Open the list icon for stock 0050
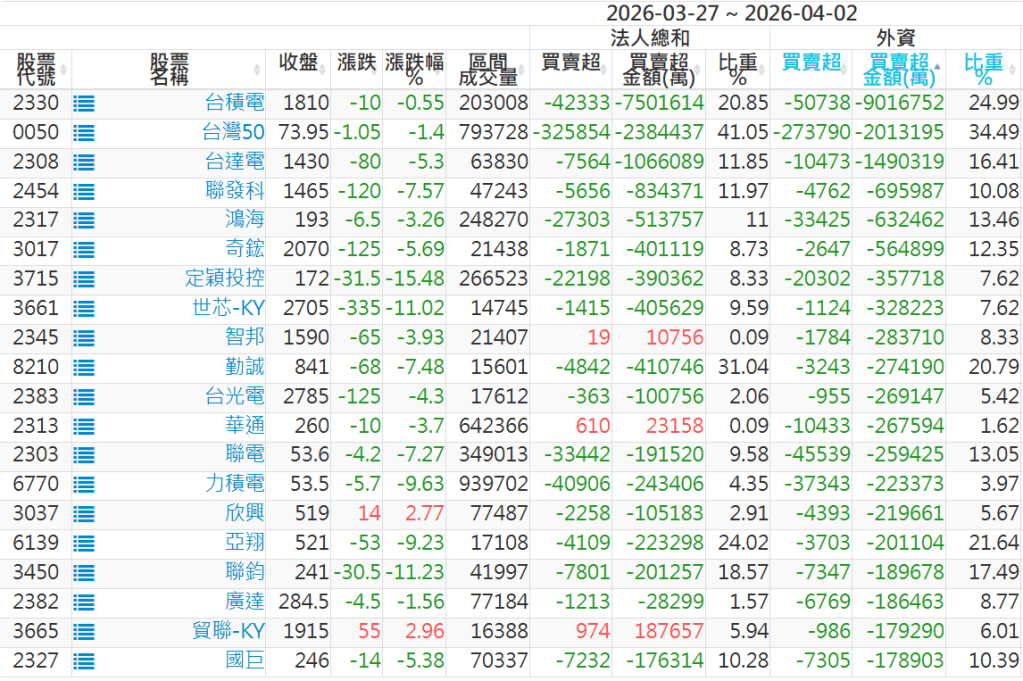The height and width of the screenshot is (681, 1023). (x=84, y=132)
